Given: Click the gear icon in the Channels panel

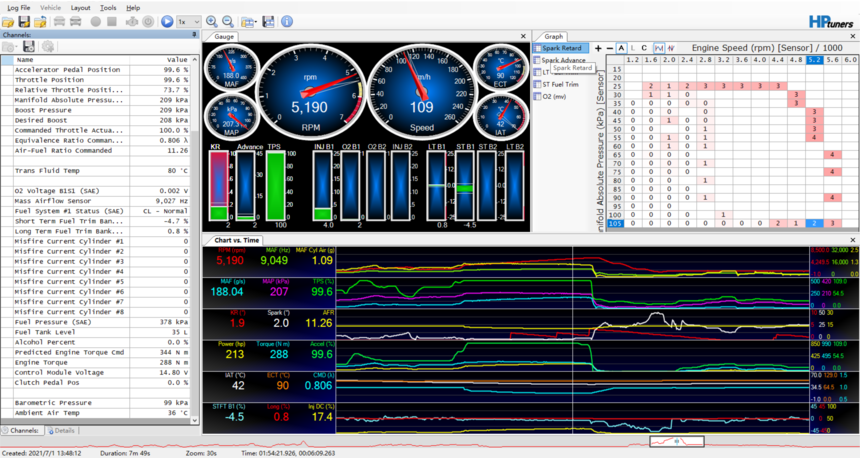Looking at the screenshot, I should [48, 47].
